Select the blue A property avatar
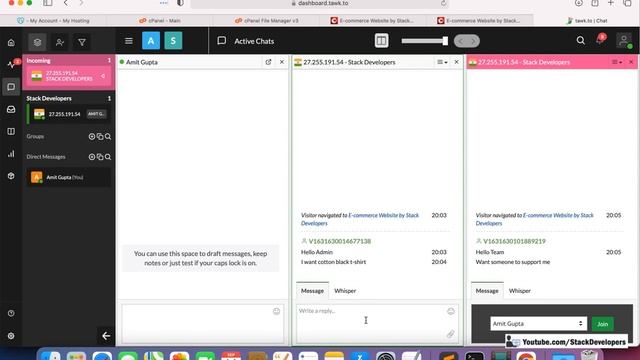The height and width of the screenshot is (360, 640). (151, 41)
